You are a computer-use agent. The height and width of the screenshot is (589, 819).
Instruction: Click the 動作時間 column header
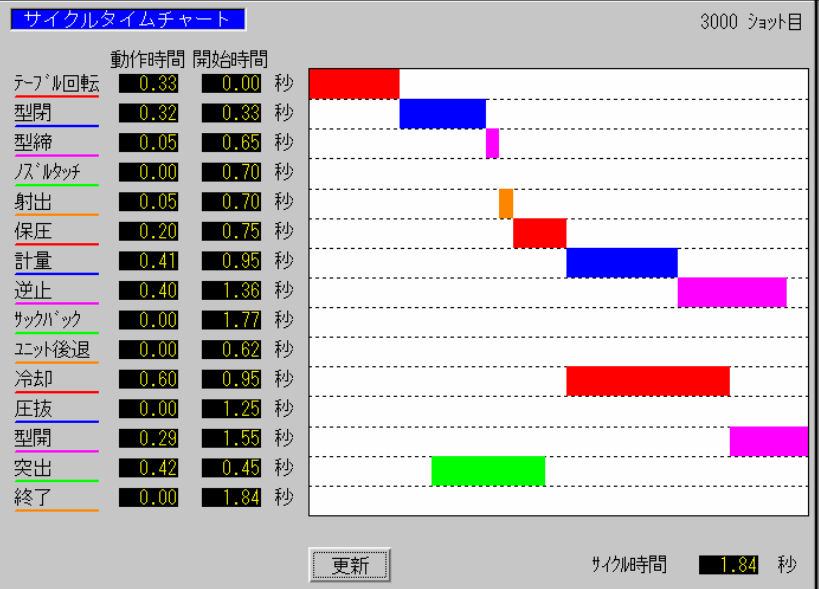click(148, 59)
